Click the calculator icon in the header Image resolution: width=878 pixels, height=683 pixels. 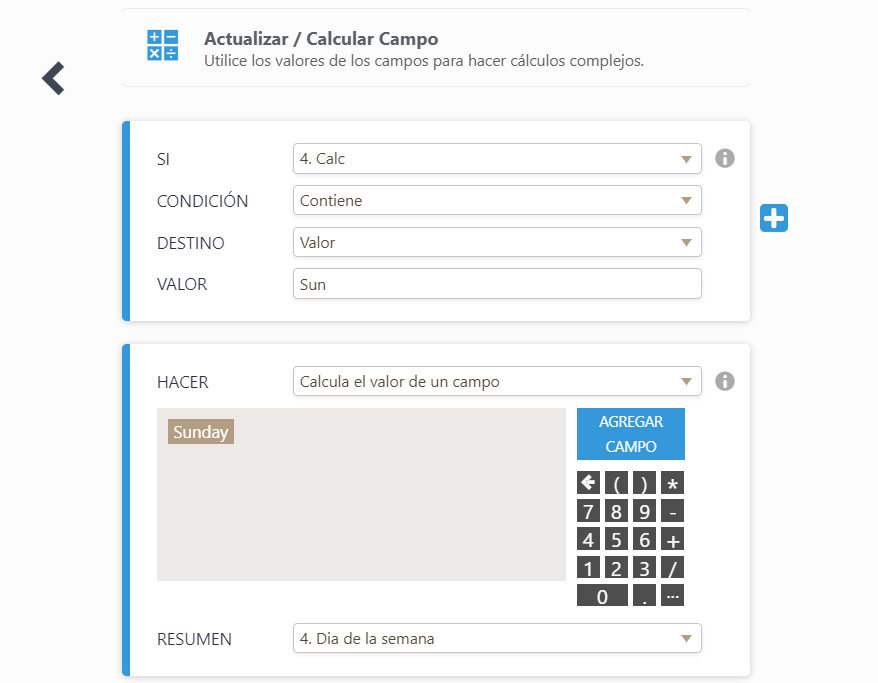point(163,46)
